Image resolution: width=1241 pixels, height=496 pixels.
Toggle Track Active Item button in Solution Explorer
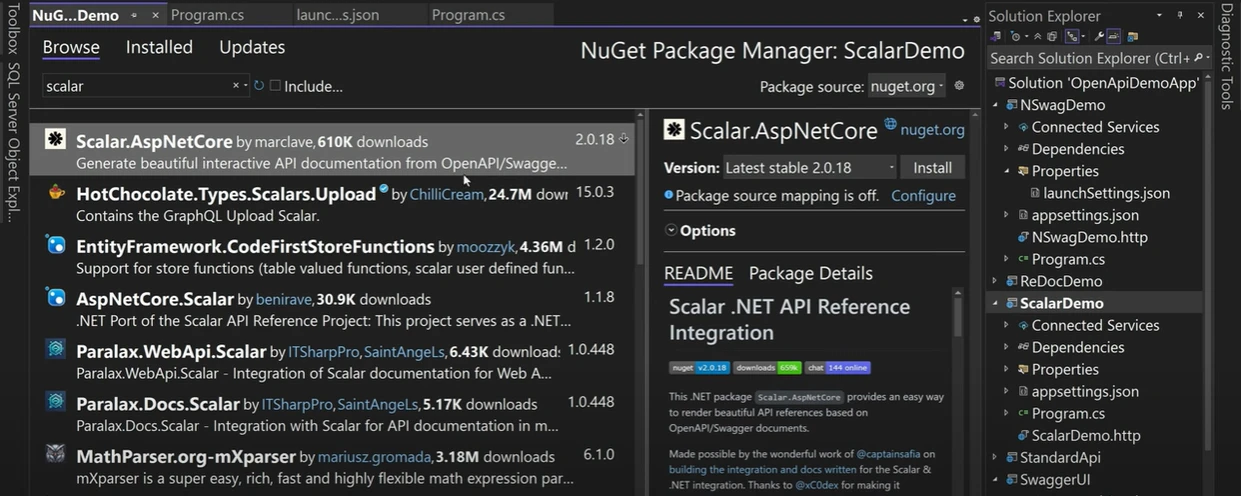pos(1072,36)
